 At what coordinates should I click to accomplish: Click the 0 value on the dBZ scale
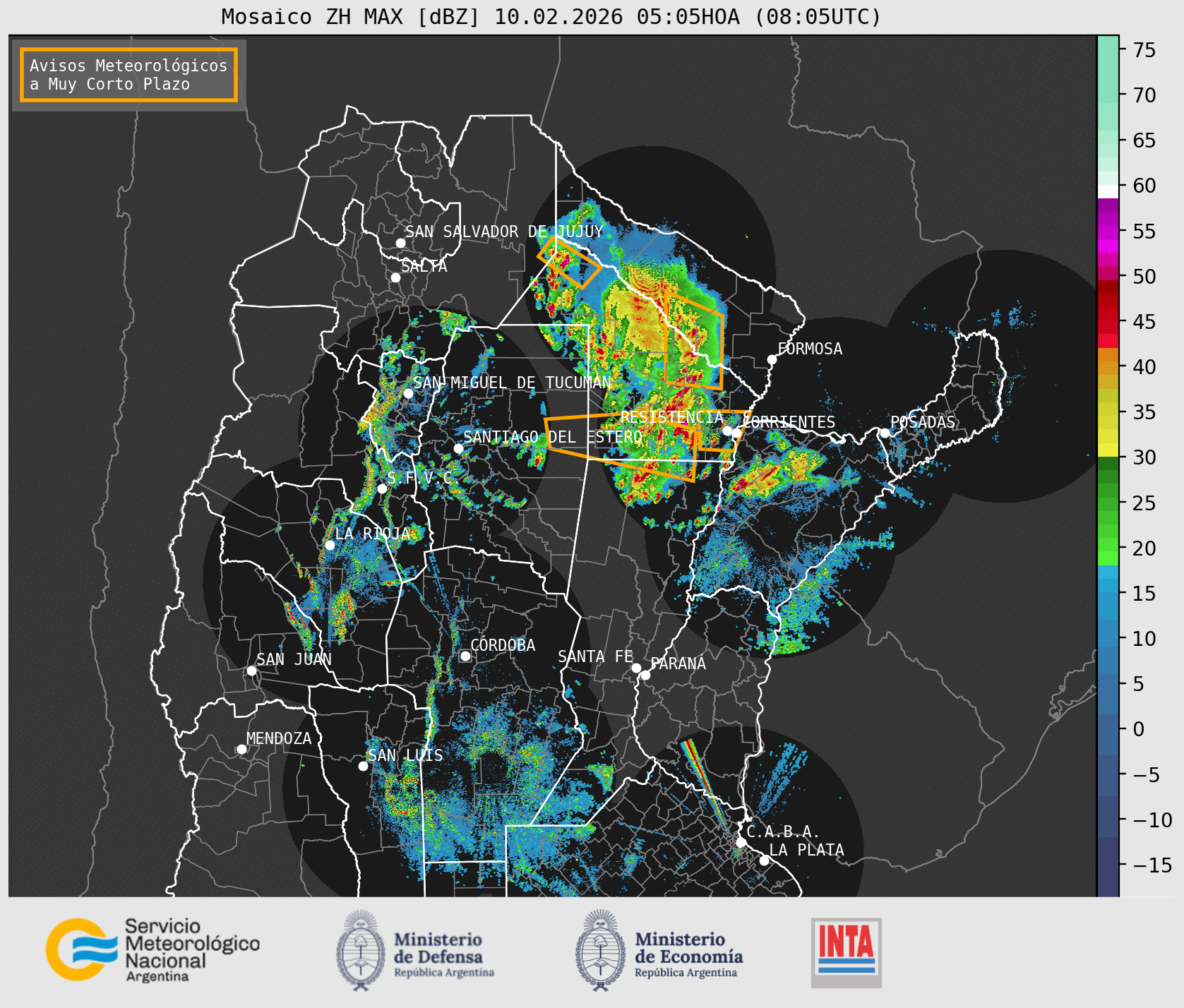[x=1138, y=729]
